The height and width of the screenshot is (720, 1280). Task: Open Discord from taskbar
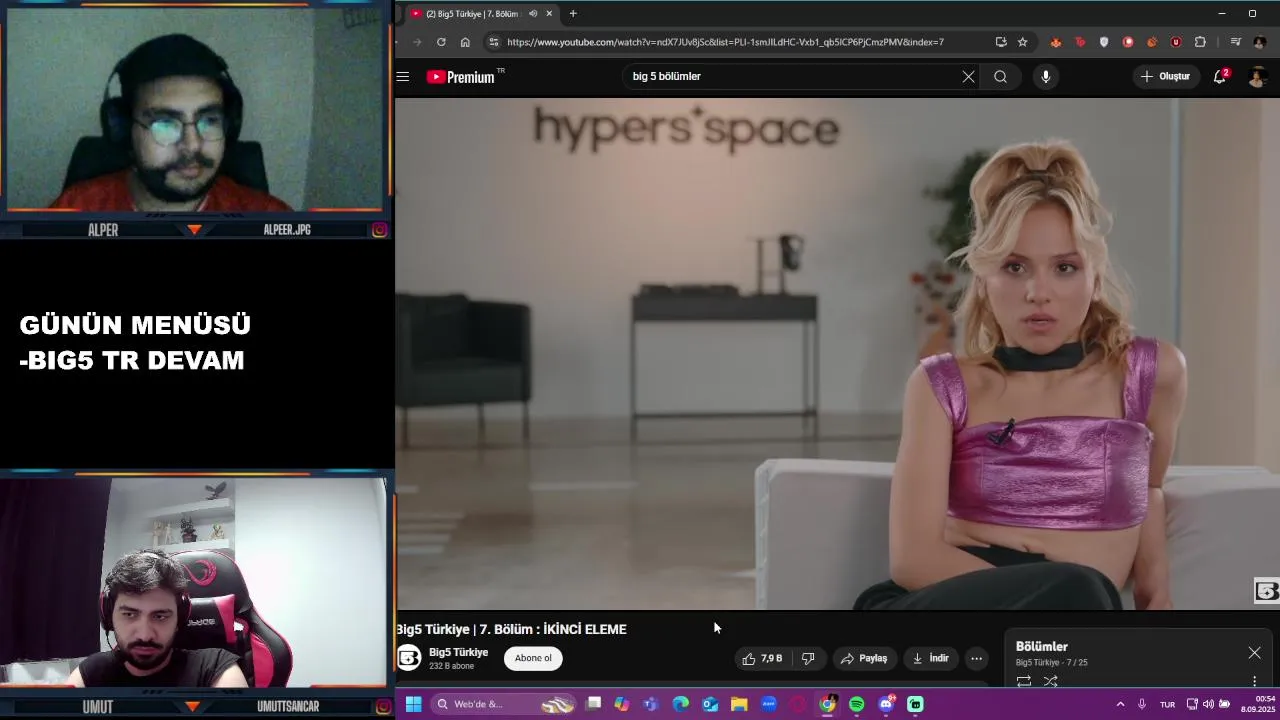pyautogui.click(x=886, y=704)
